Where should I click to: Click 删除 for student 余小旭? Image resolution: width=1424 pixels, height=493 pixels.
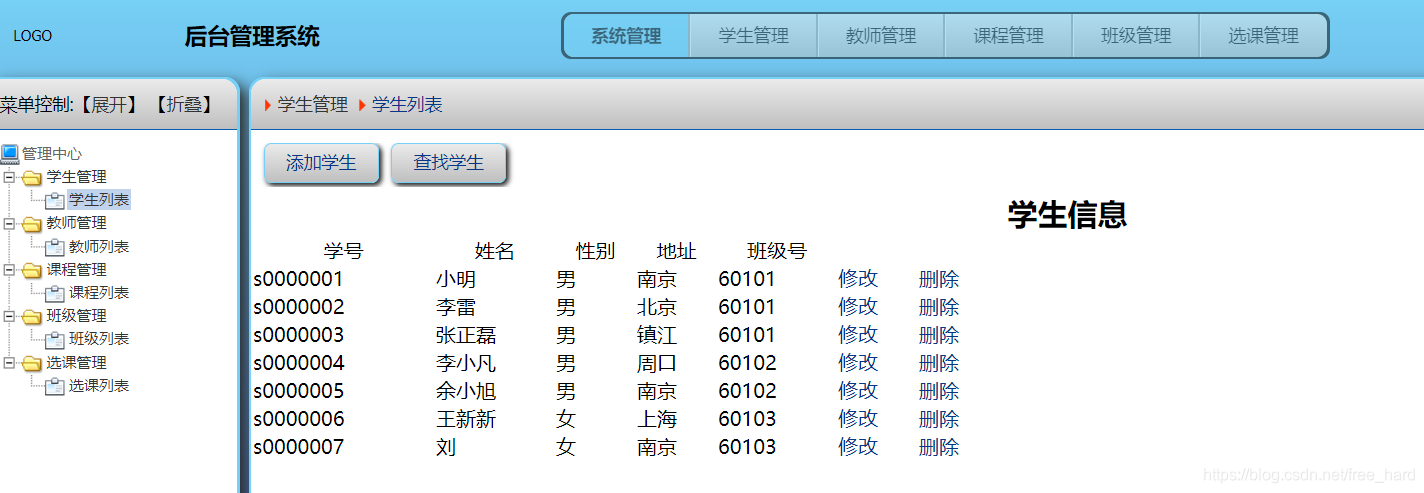(x=939, y=391)
